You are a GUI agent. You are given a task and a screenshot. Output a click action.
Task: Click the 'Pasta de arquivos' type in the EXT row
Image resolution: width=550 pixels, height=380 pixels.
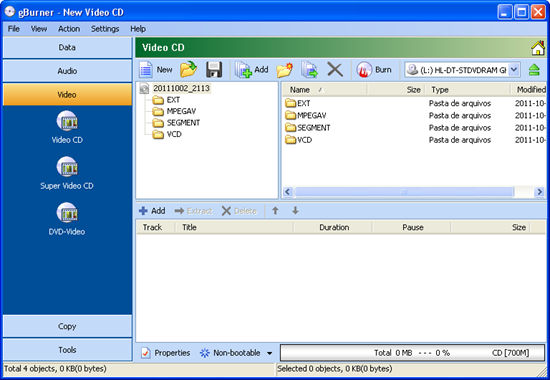tap(460, 103)
